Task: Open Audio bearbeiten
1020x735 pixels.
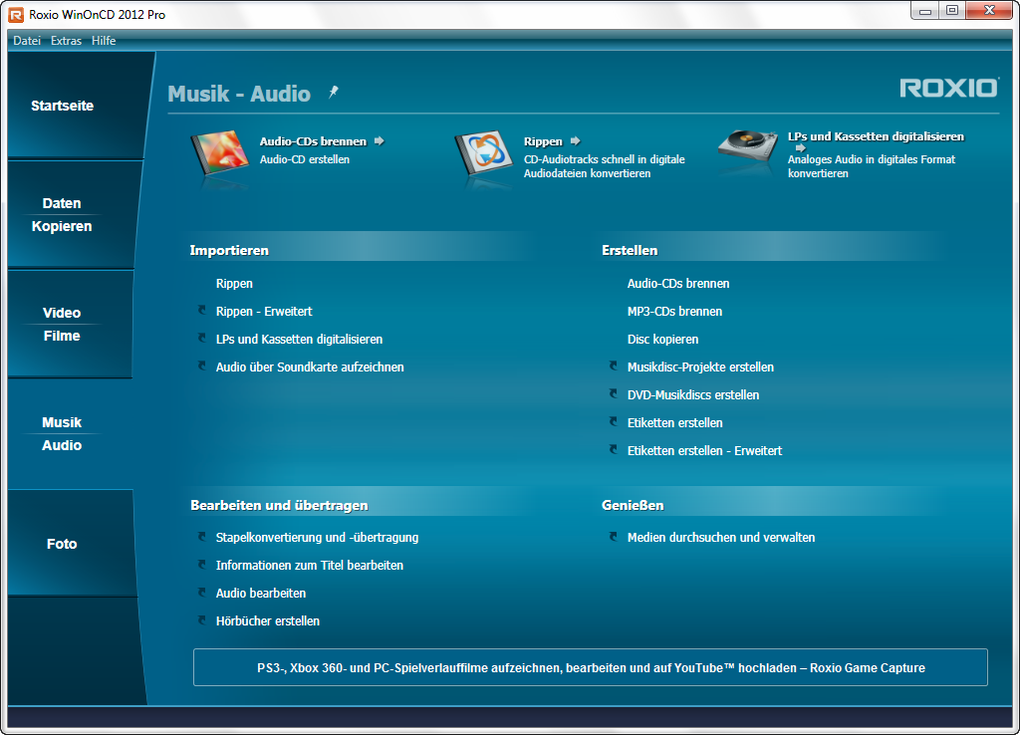Action: (261, 593)
